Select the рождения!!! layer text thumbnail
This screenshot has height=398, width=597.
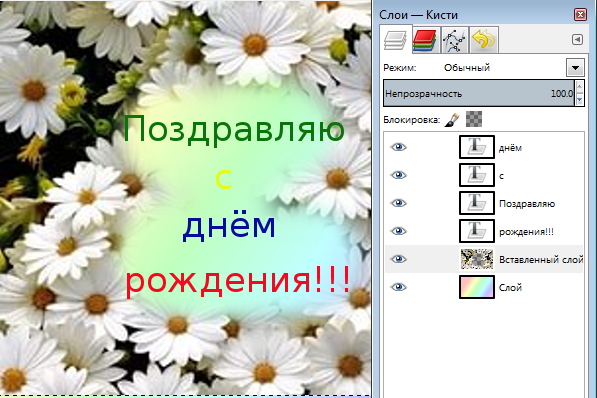(477, 231)
